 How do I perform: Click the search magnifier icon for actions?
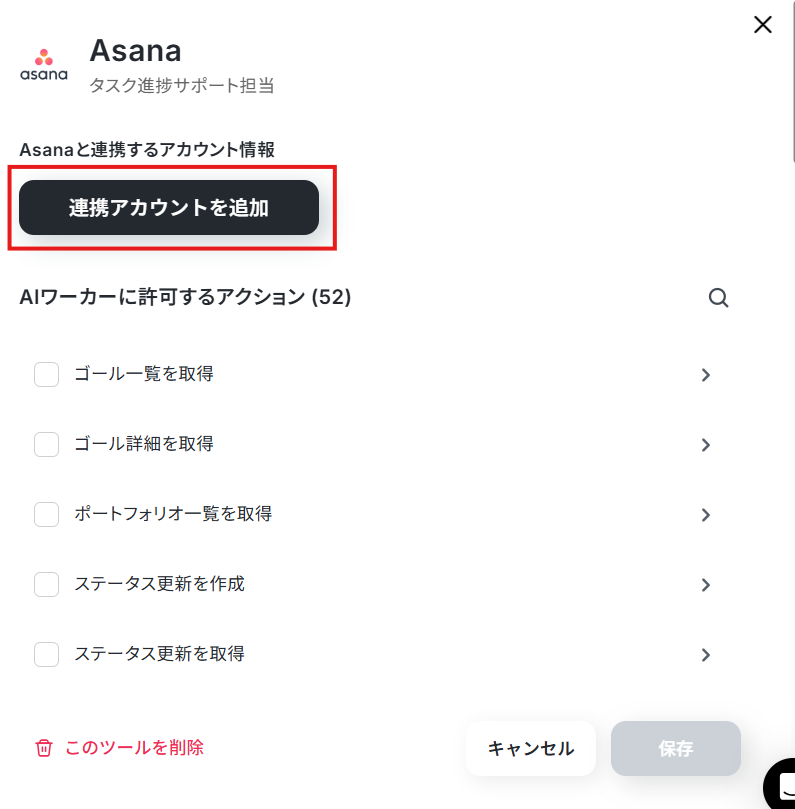(718, 297)
